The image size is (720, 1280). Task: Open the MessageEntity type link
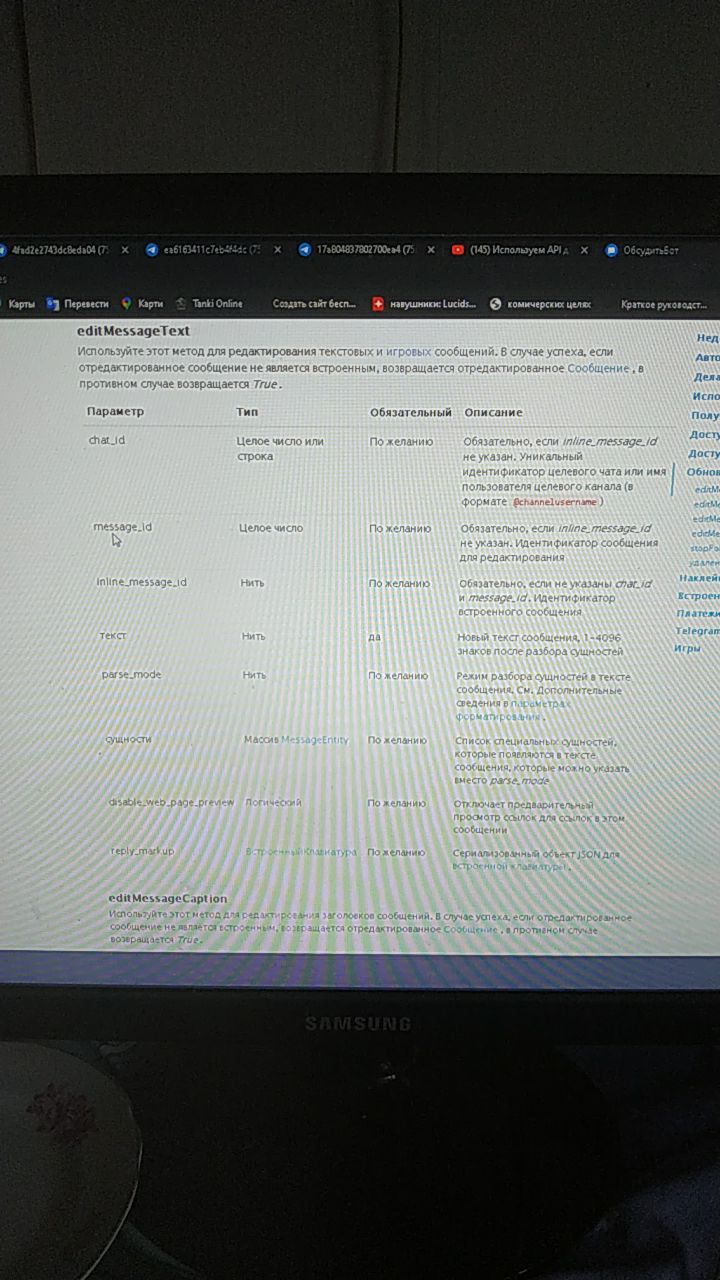314,740
